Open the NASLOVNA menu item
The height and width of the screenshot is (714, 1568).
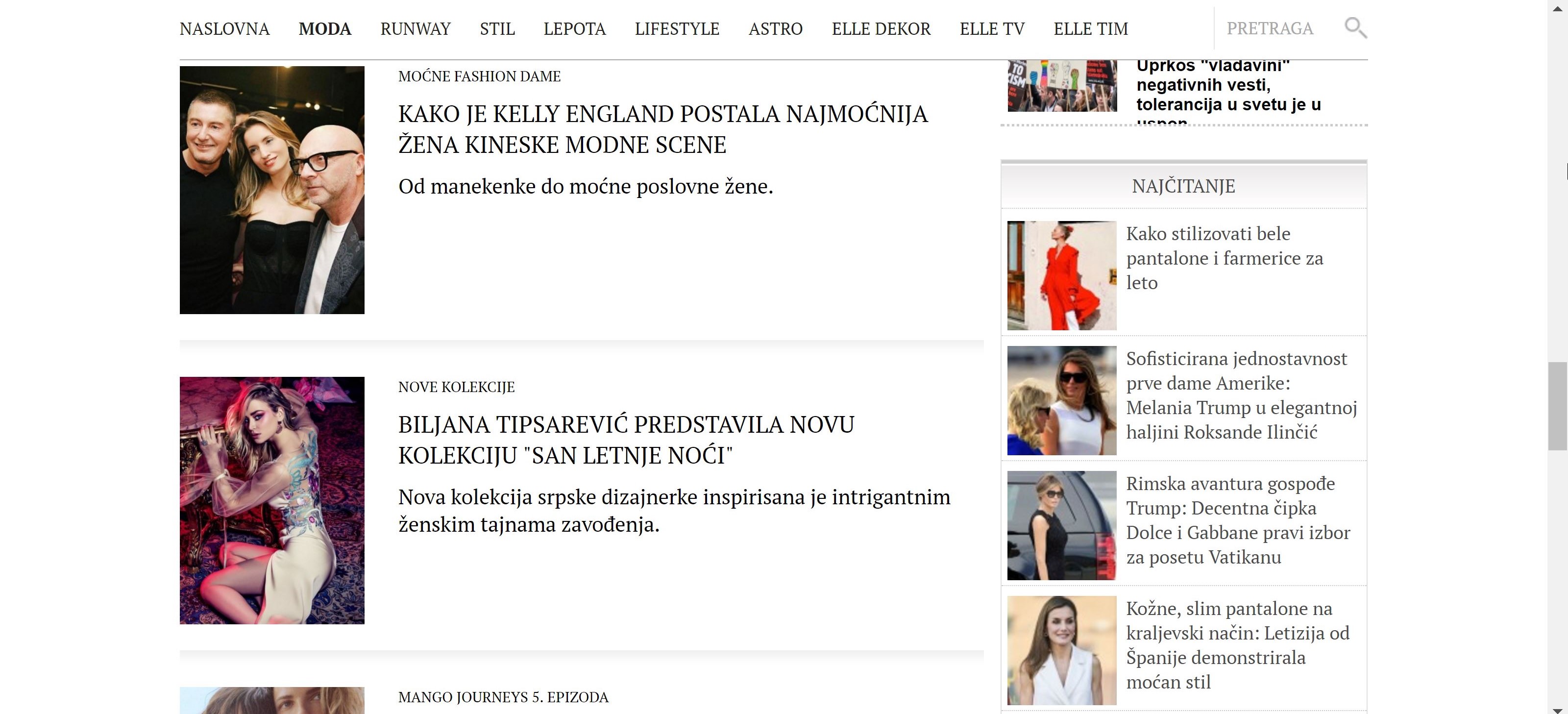click(224, 28)
